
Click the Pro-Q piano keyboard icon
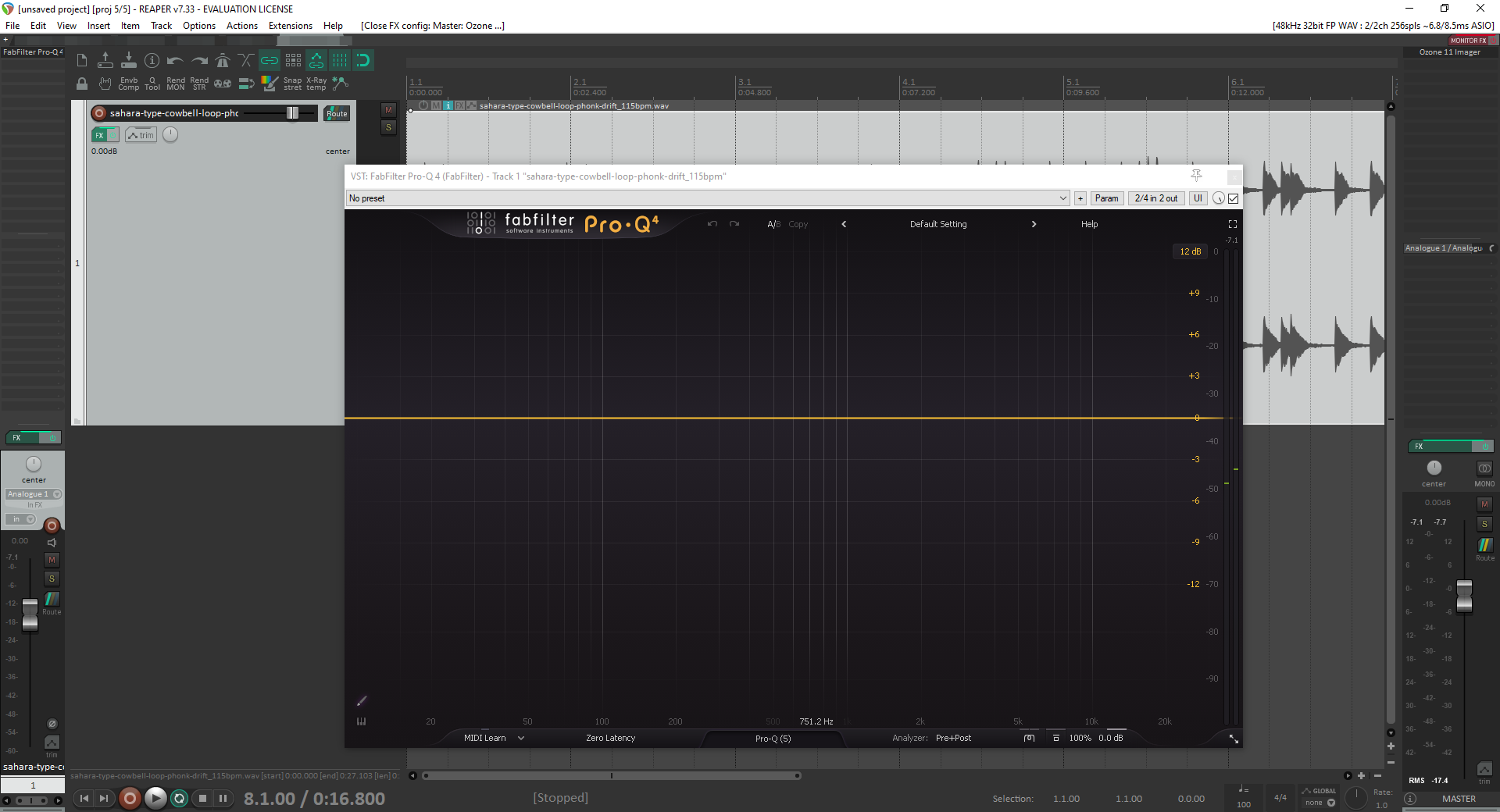pyautogui.click(x=361, y=721)
